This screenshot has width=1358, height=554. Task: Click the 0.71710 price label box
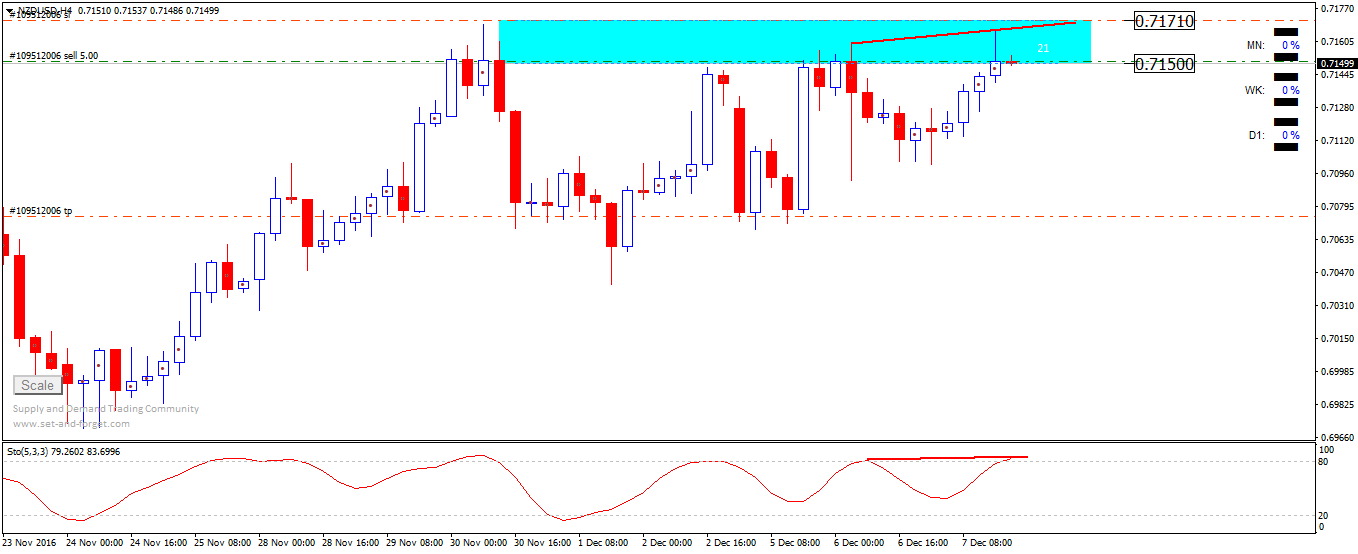tap(1164, 20)
